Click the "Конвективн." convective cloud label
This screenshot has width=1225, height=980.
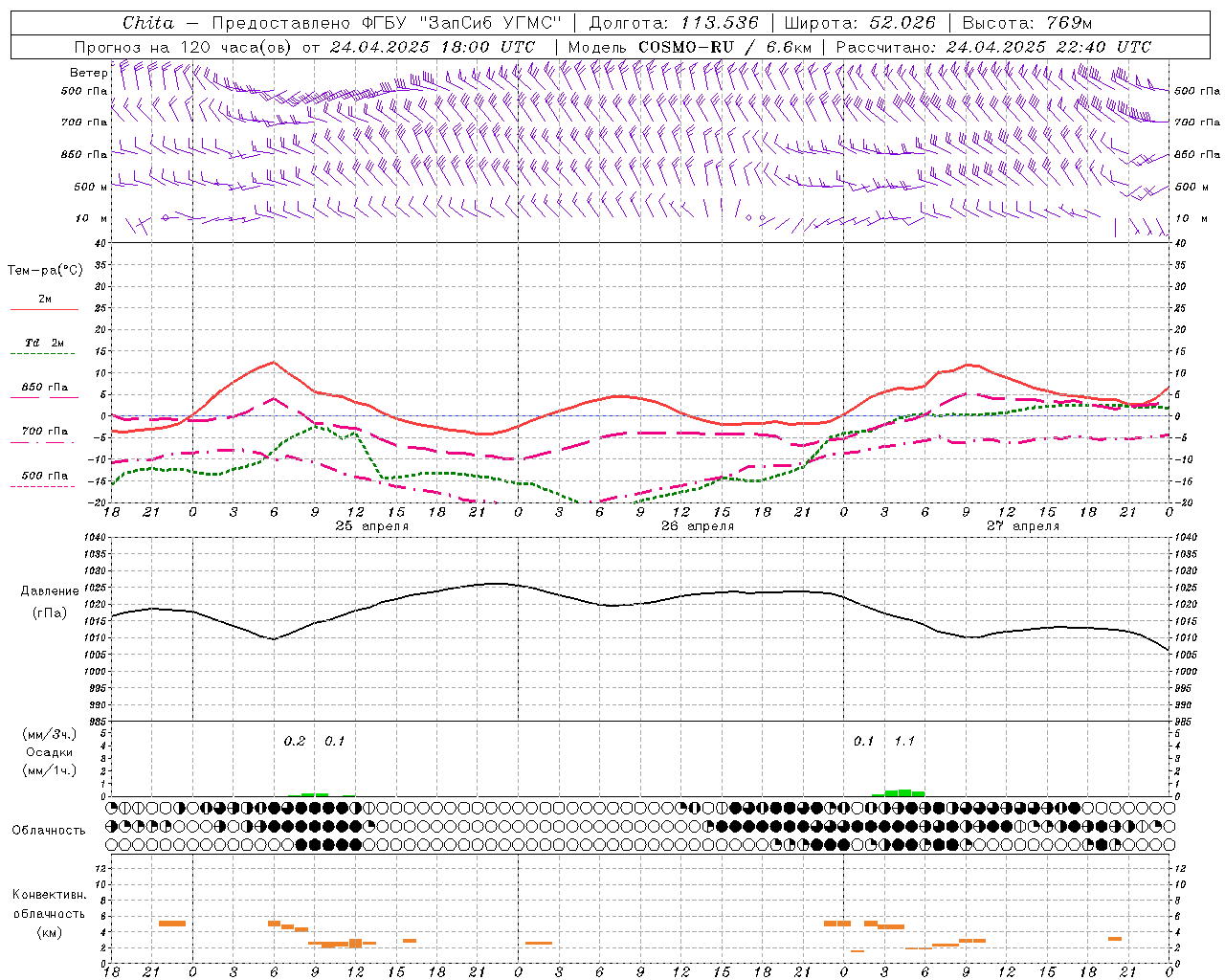click(49, 895)
